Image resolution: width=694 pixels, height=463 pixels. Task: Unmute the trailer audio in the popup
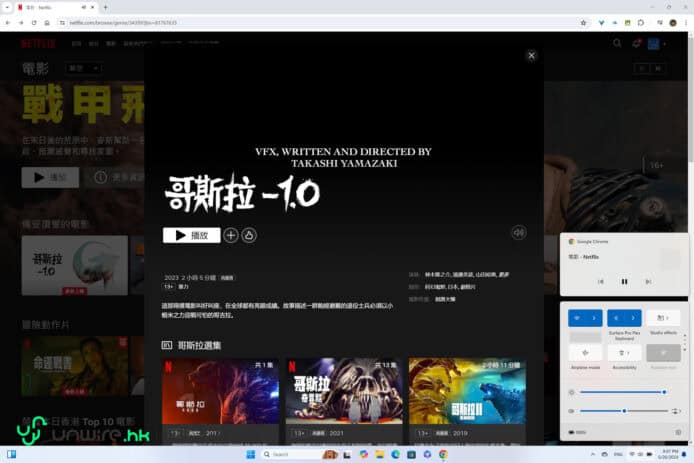pos(518,232)
